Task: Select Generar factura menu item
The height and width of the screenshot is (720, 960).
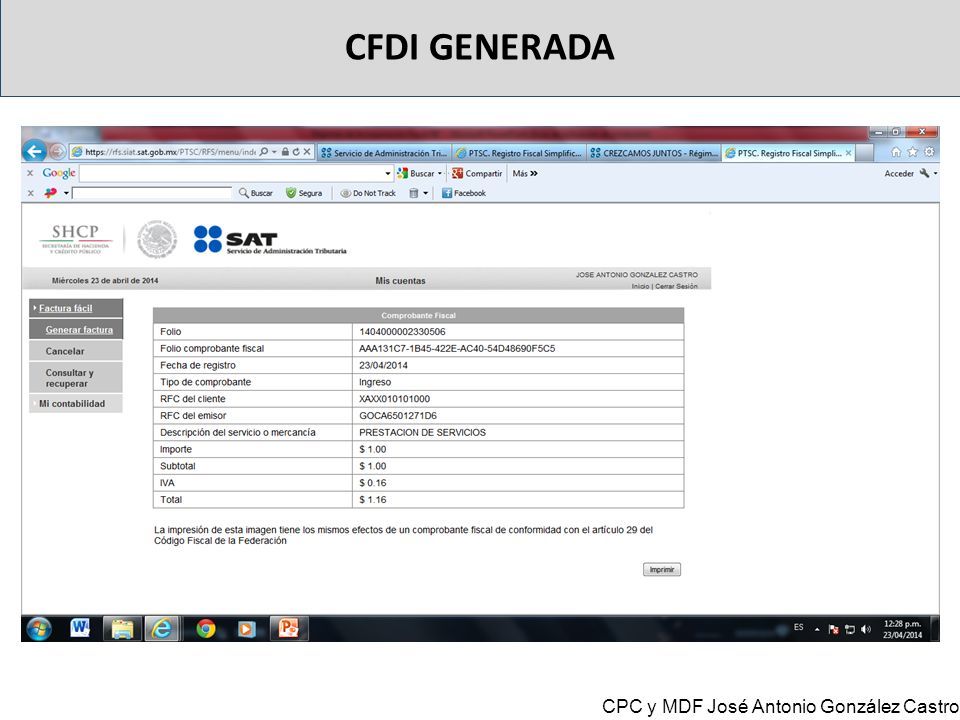Action: 76,329
